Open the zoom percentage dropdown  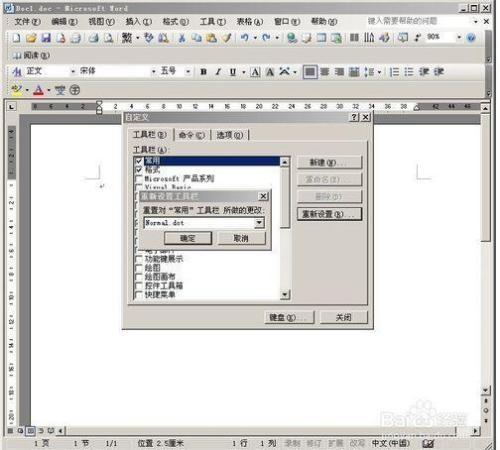click(459, 37)
